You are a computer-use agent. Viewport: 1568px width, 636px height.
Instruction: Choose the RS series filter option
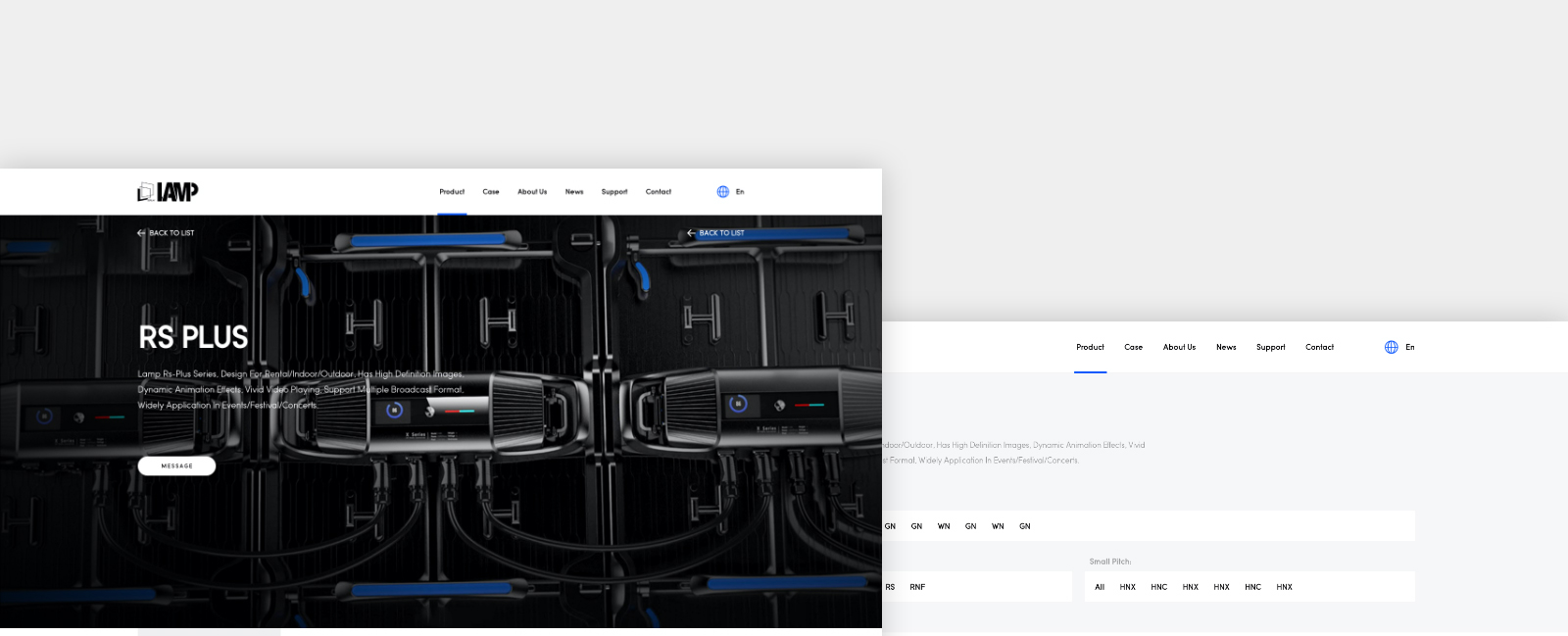click(x=890, y=587)
